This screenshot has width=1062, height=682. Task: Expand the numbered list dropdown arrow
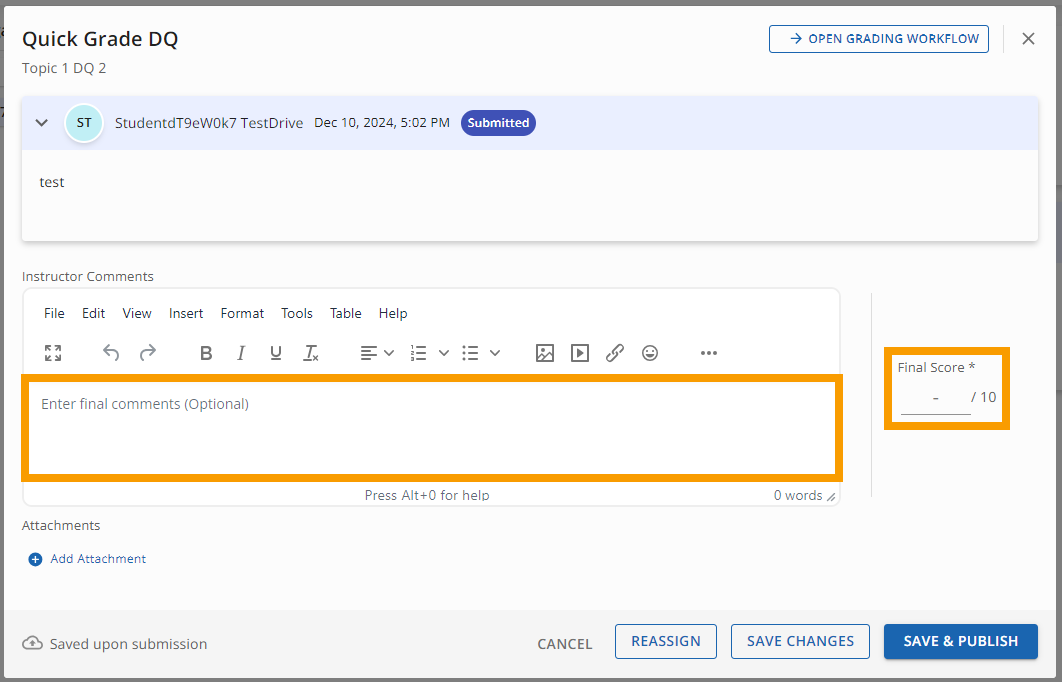443,353
